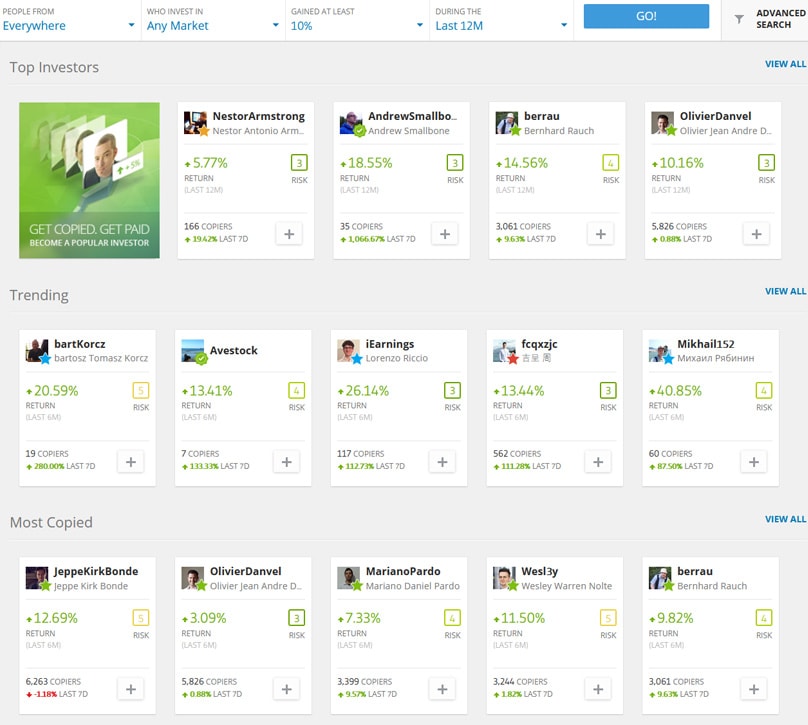Open Avestock profile name link
808x725 pixels.
(x=233, y=350)
